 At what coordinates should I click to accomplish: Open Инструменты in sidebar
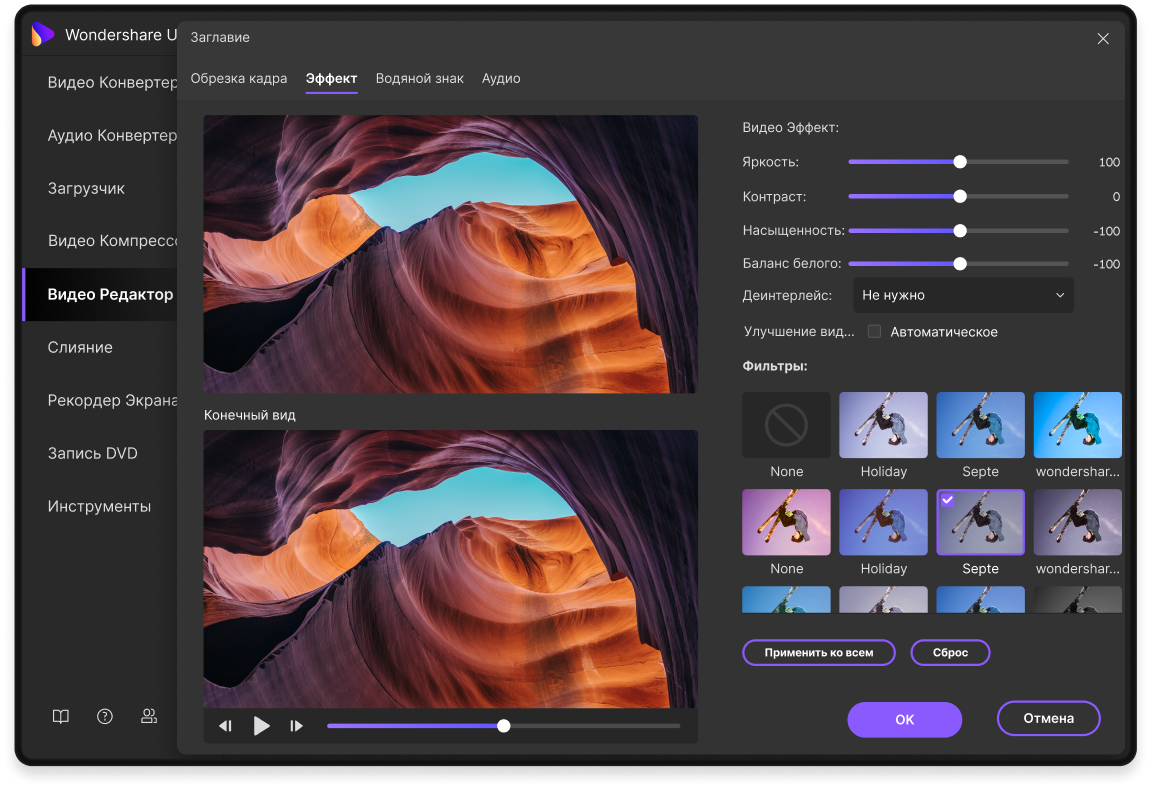click(99, 506)
